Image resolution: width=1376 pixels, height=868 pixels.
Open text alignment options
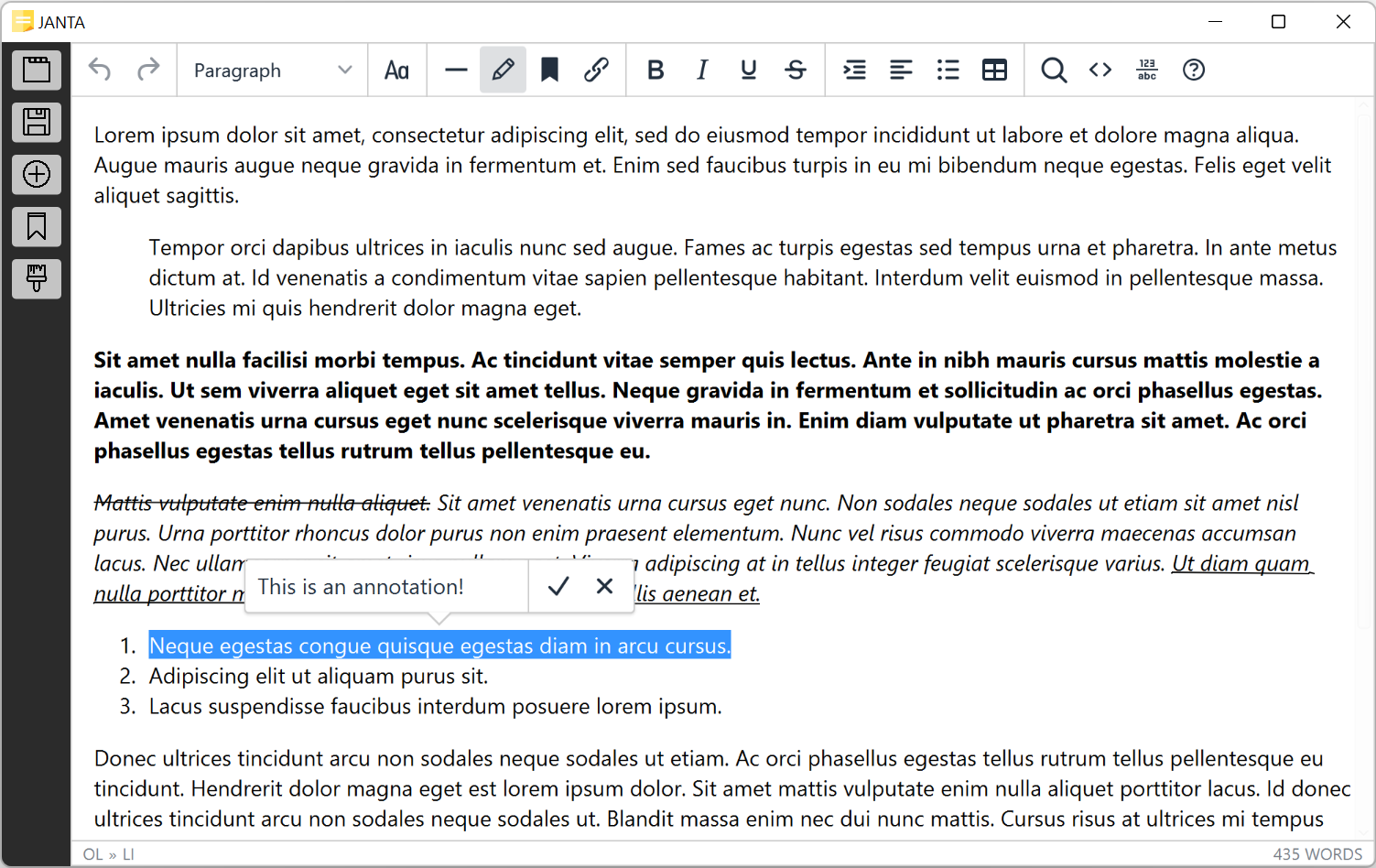click(901, 70)
